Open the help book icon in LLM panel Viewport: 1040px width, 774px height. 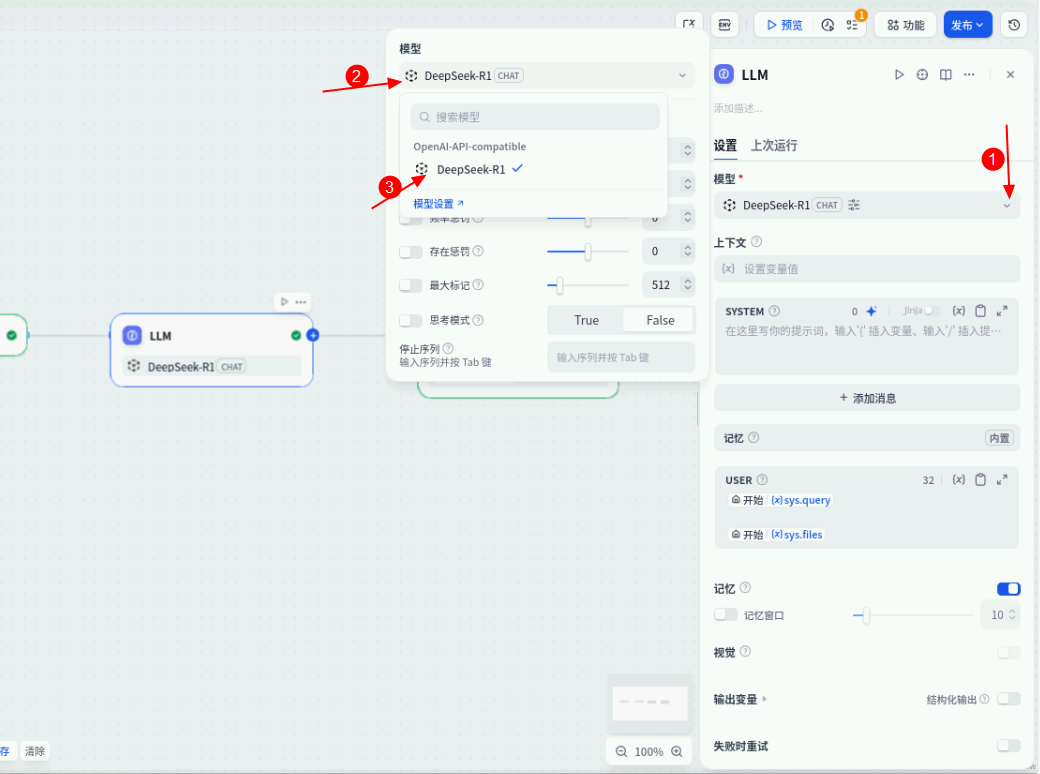tap(946, 74)
